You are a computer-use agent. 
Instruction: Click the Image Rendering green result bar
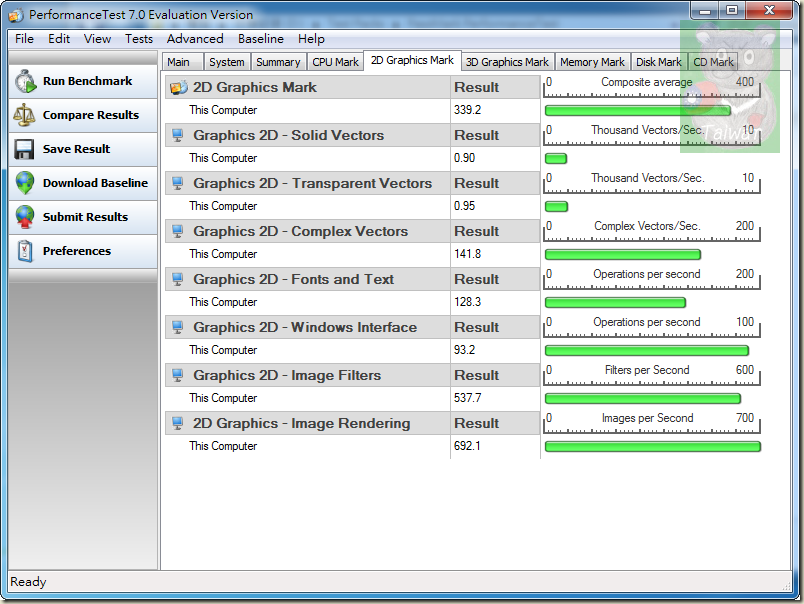652,447
